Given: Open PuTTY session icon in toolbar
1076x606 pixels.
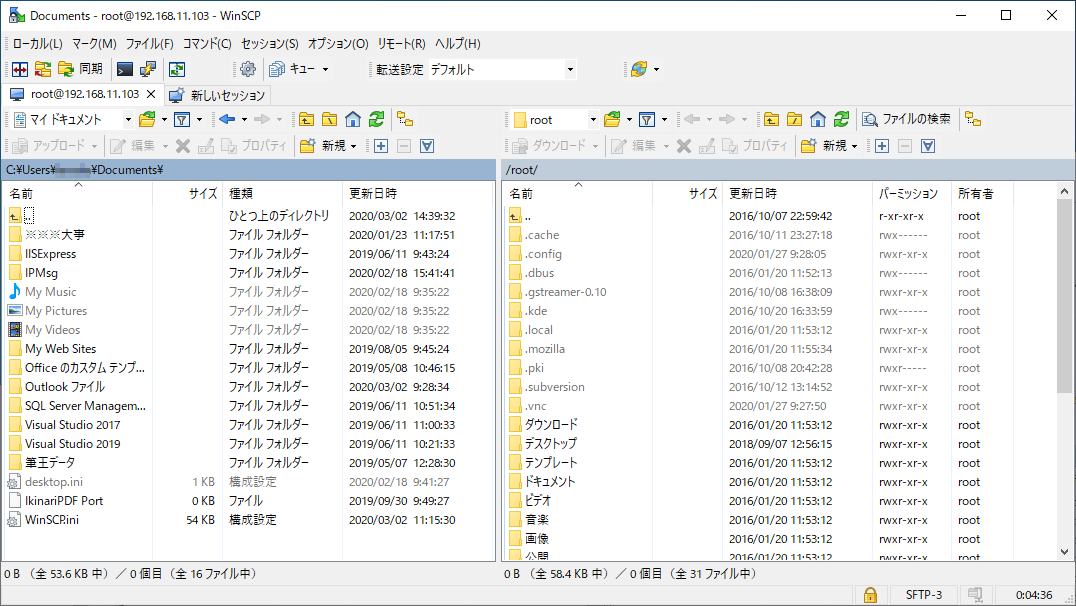Looking at the screenshot, I should [148, 69].
